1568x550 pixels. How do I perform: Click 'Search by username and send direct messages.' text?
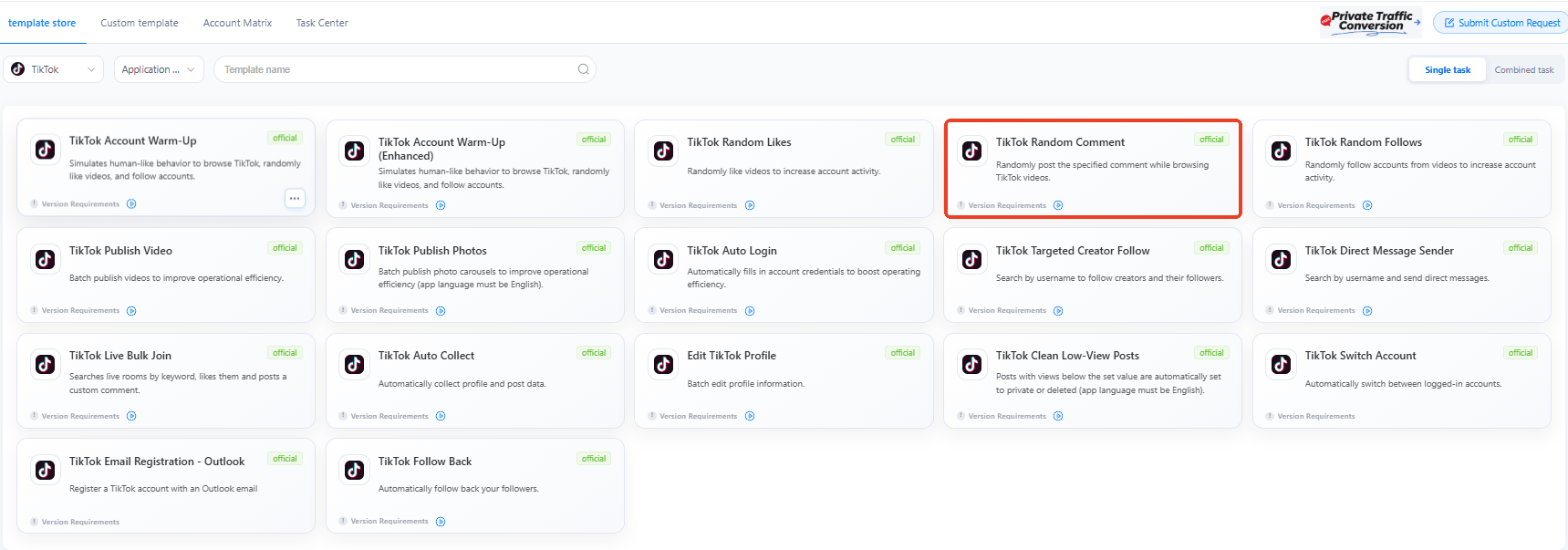(1397, 278)
